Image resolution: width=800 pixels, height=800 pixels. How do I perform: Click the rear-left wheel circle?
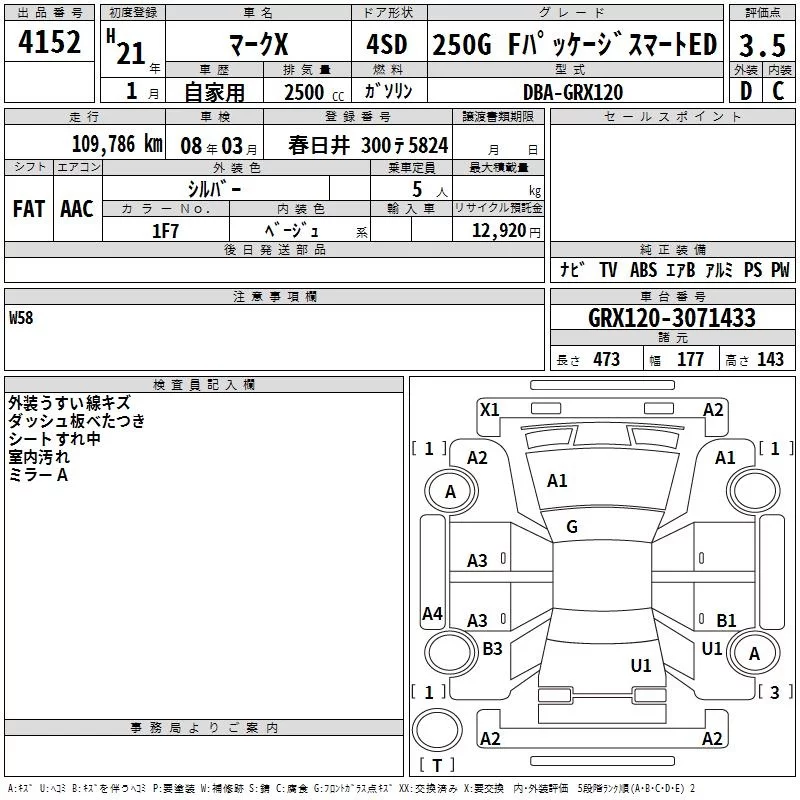point(451,653)
